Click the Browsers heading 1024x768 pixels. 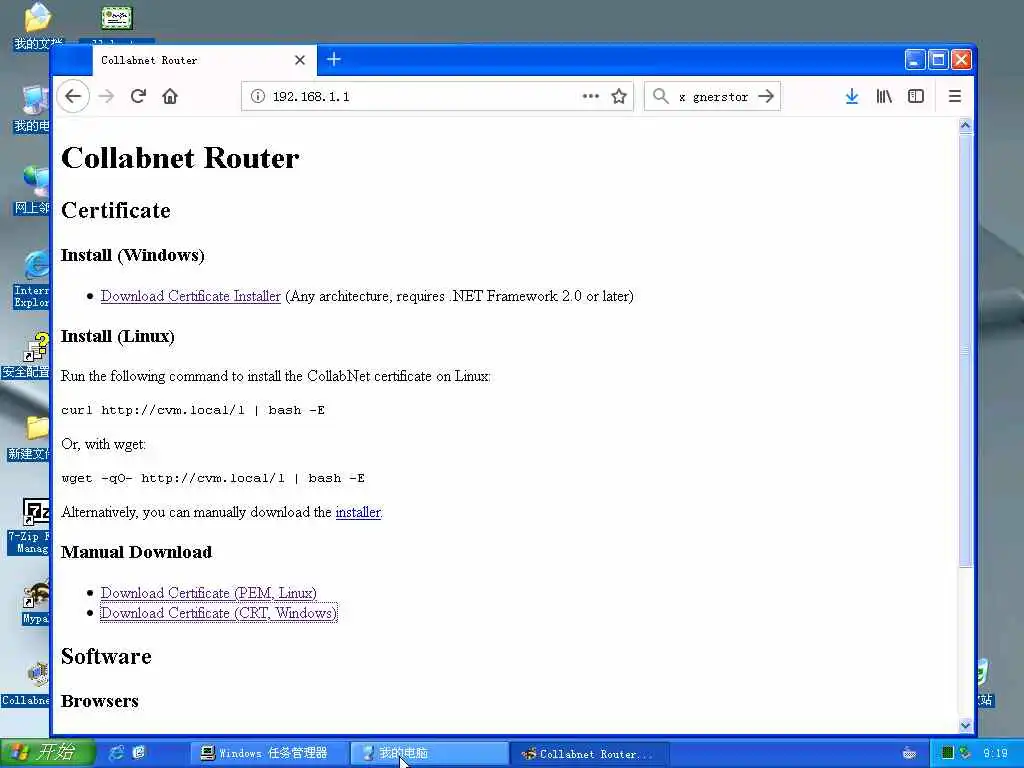100,701
